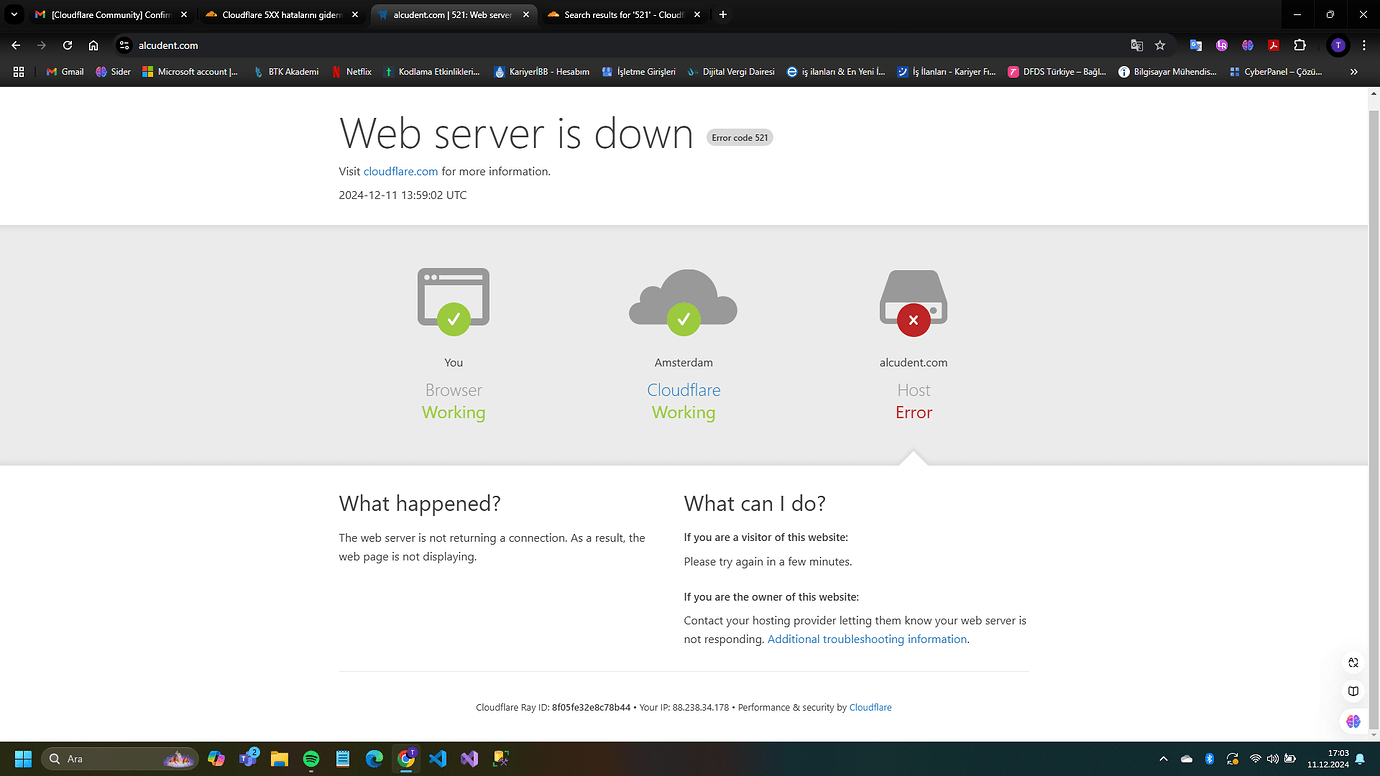Open the browser home page

coord(93,45)
